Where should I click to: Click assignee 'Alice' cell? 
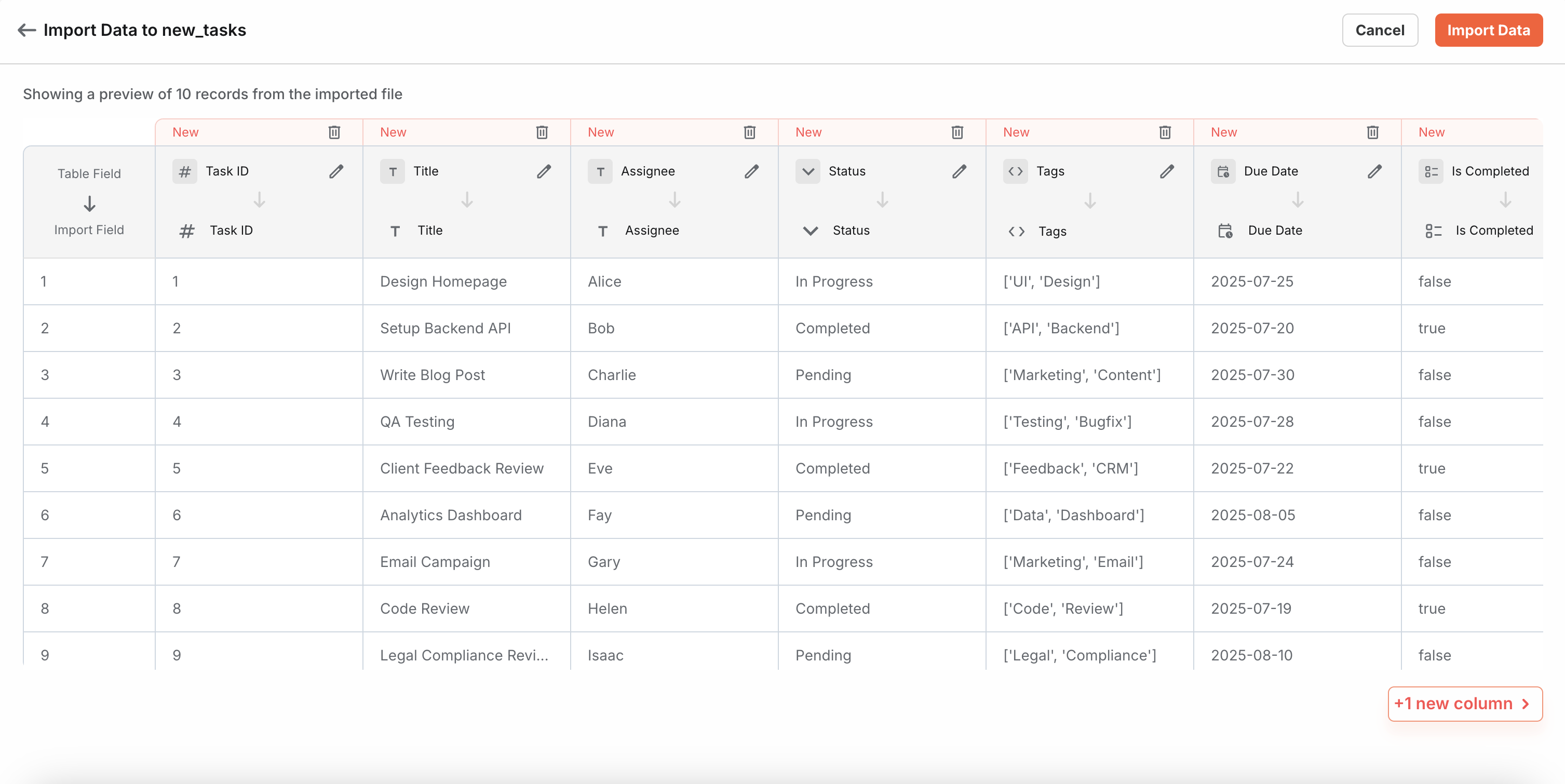(x=674, y=281)
